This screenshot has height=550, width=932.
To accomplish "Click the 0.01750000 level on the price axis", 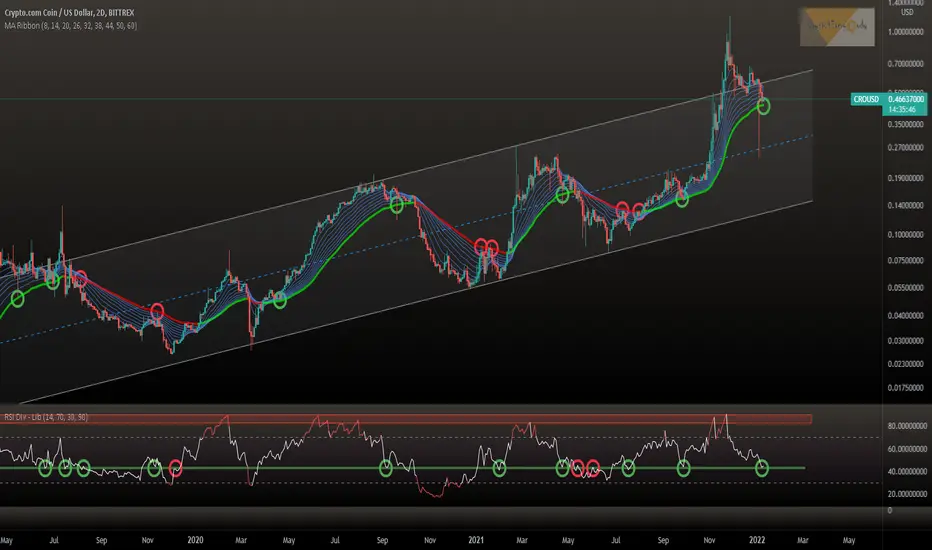I will (905, 388).
